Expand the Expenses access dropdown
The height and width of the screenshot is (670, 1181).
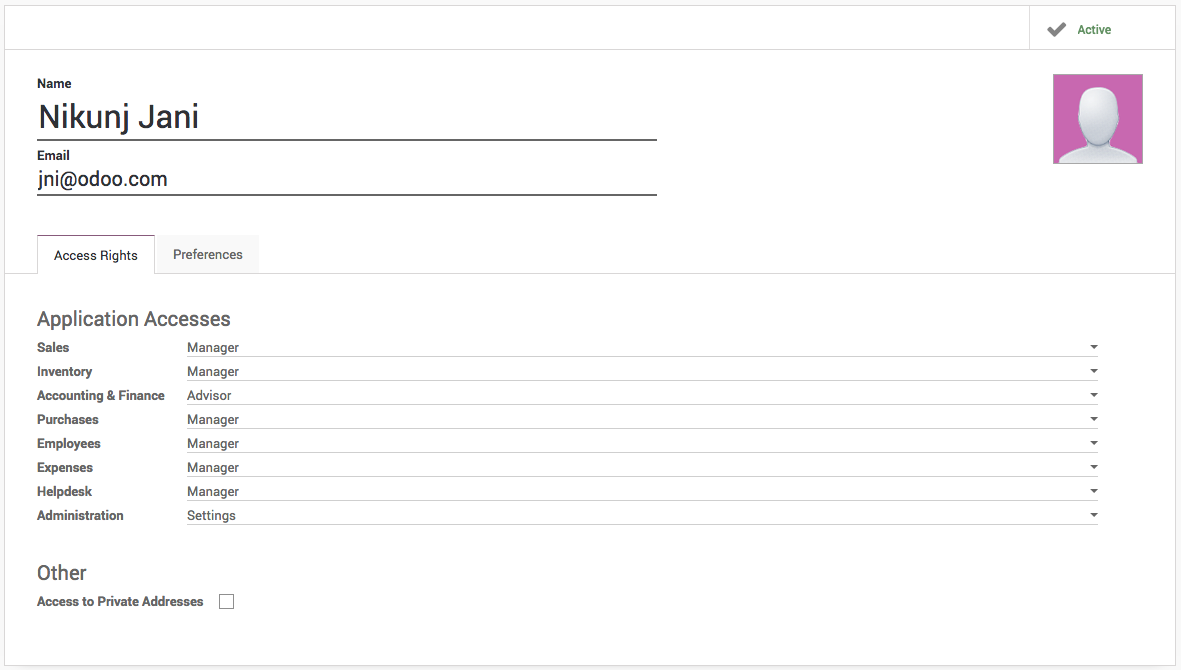click(x=640, y=468)
